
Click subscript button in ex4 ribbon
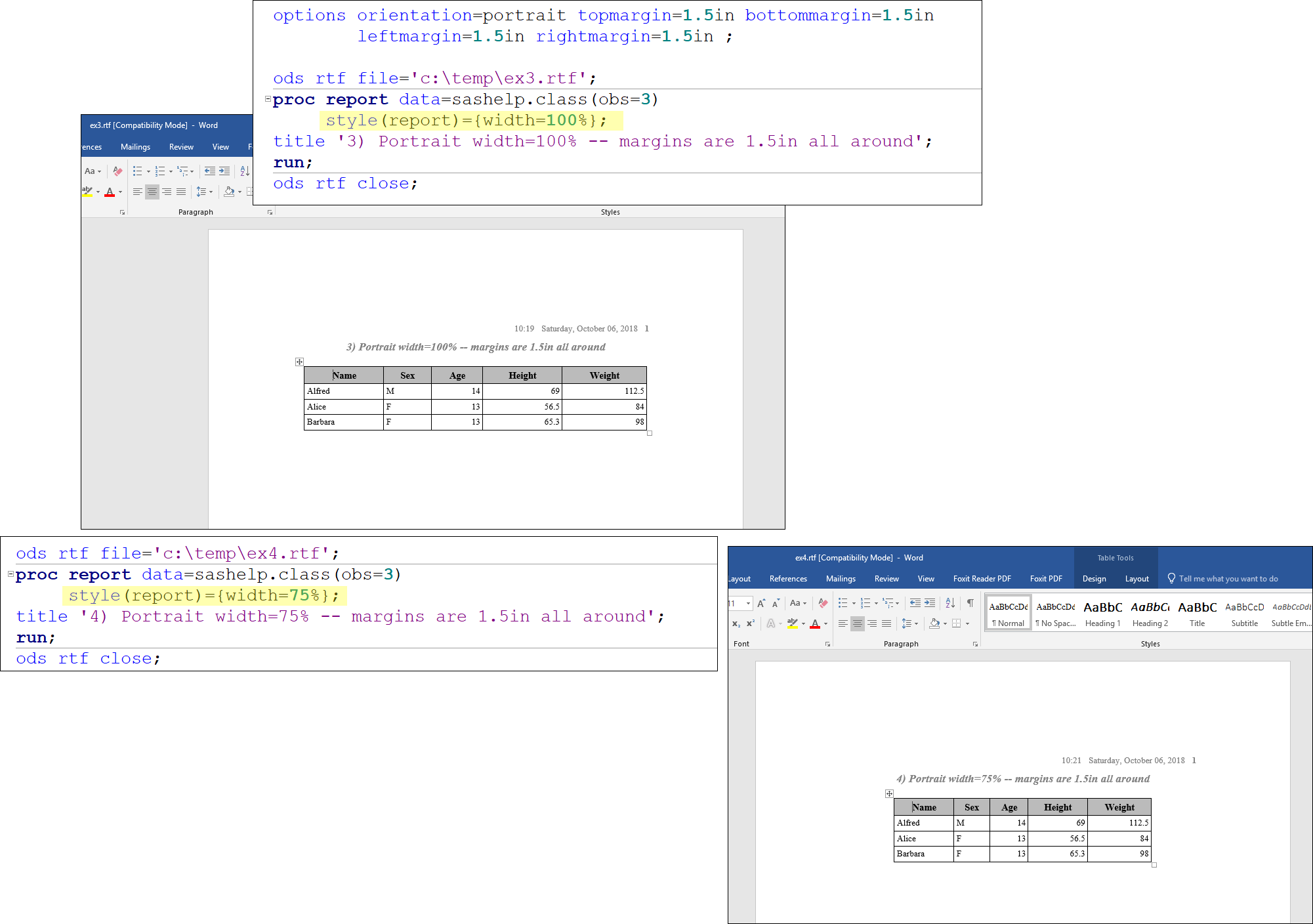736,623
